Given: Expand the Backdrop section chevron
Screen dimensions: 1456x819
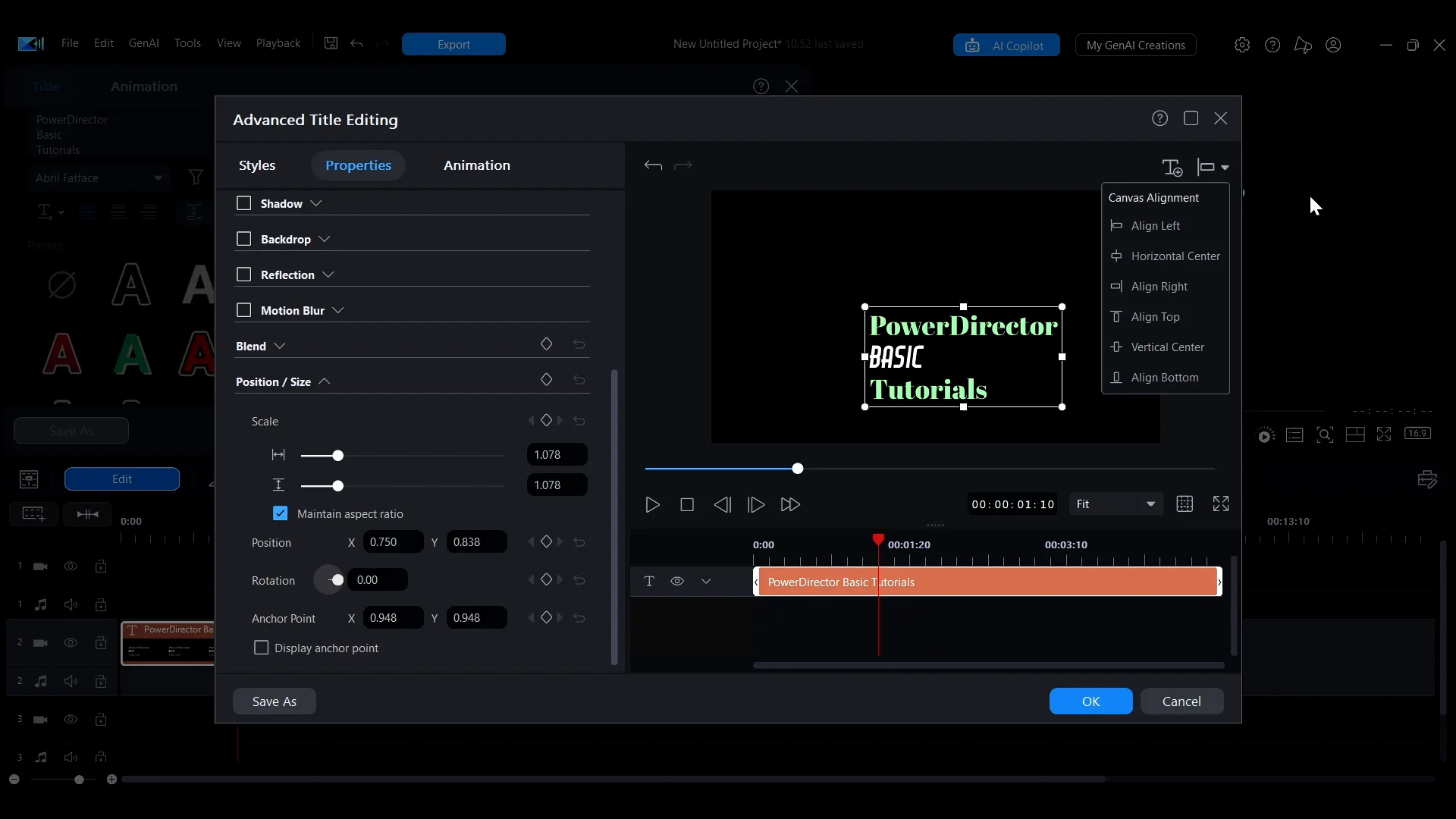Looking at the screenshot, I should point(325,239).
